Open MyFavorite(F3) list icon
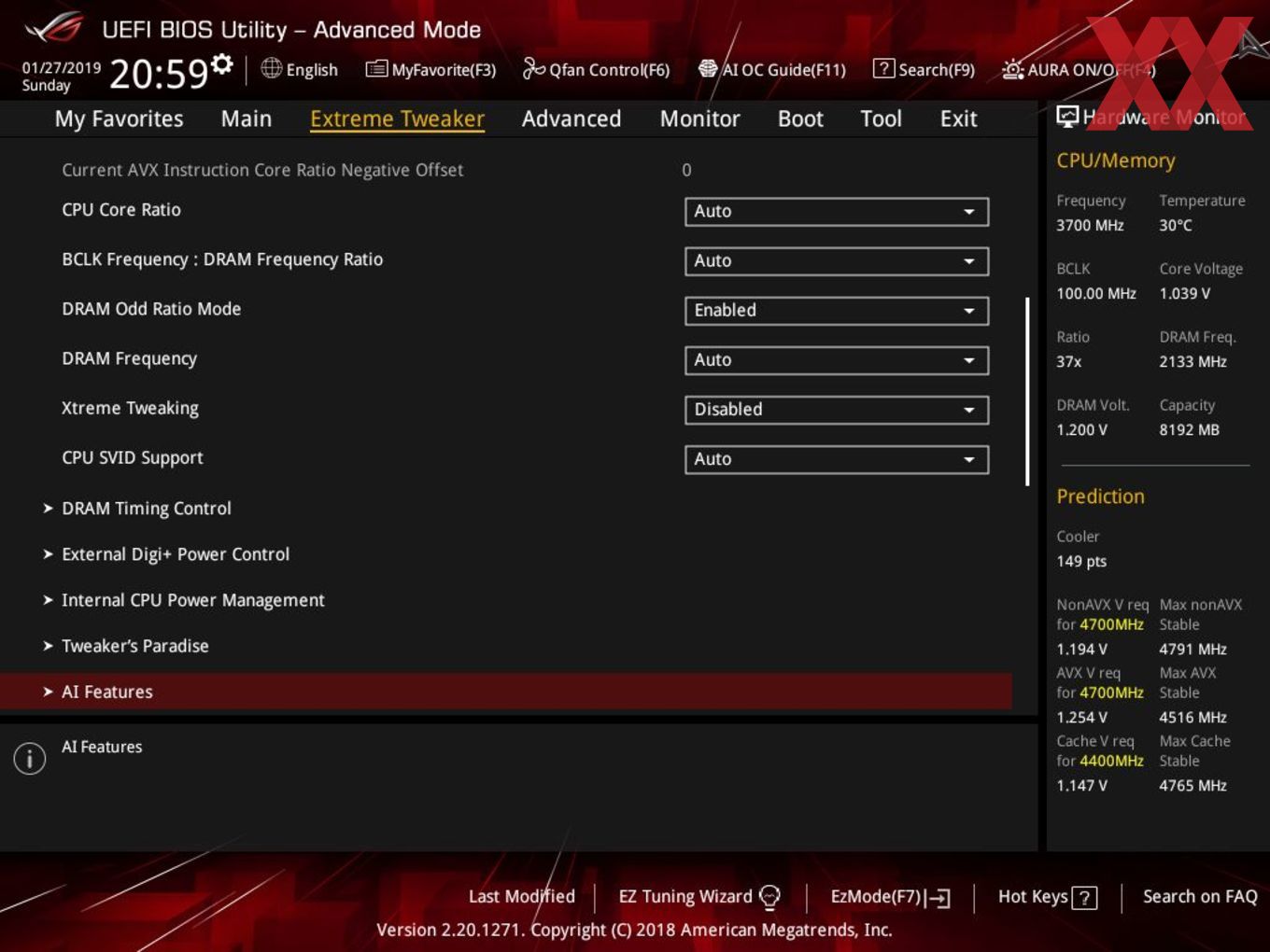The height and width of the screenshot is (952, 1270). coord(376,69)
